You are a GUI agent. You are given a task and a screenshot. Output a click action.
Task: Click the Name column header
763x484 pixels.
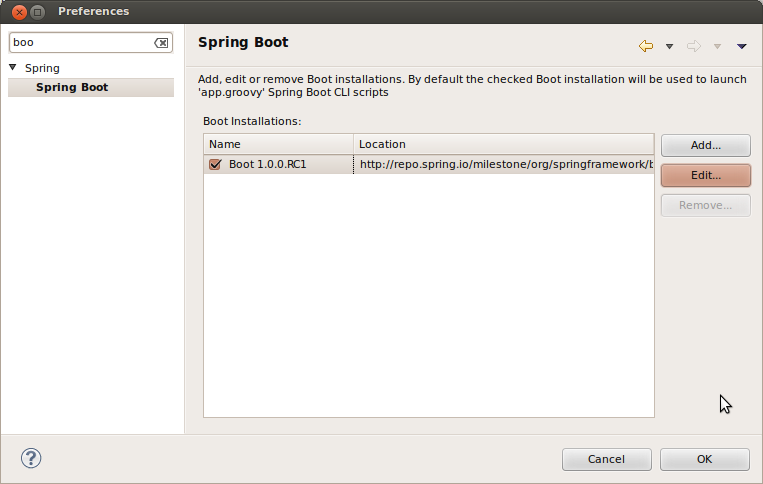pyautogui.click(x=278, y=144)
